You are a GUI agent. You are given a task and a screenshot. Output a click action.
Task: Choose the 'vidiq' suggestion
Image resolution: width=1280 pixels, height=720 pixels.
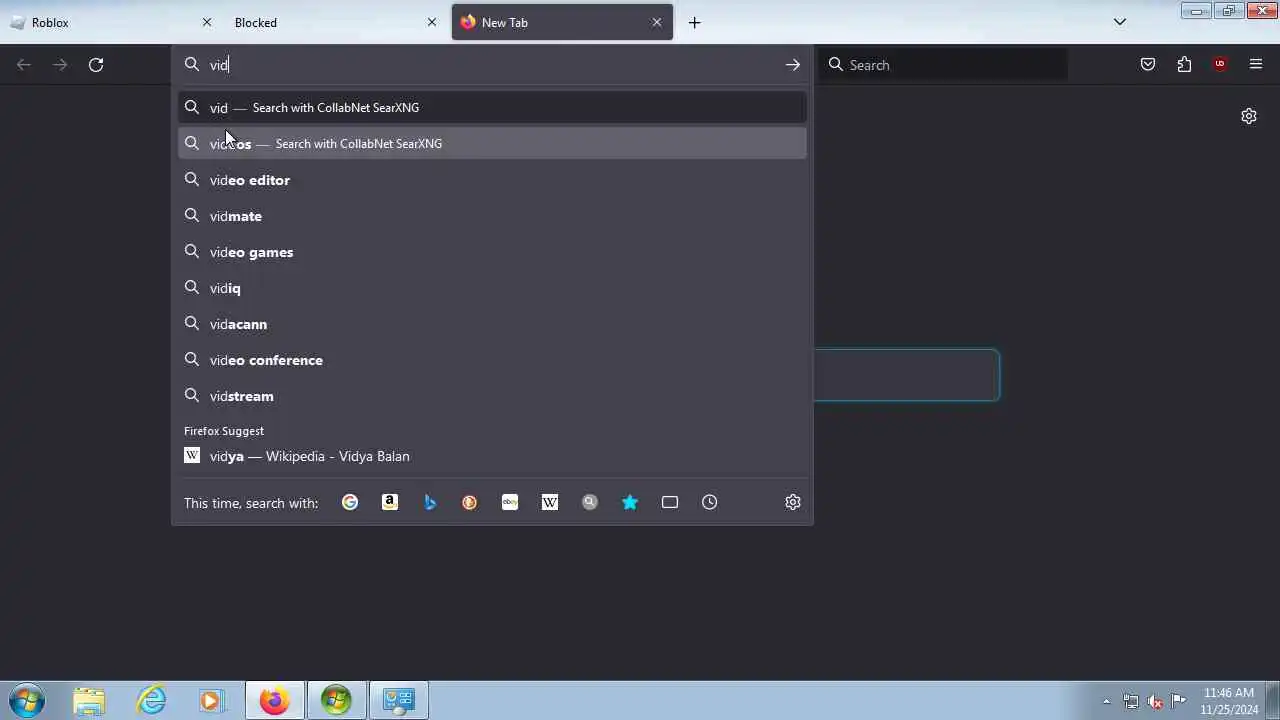(x=492, y=288)
